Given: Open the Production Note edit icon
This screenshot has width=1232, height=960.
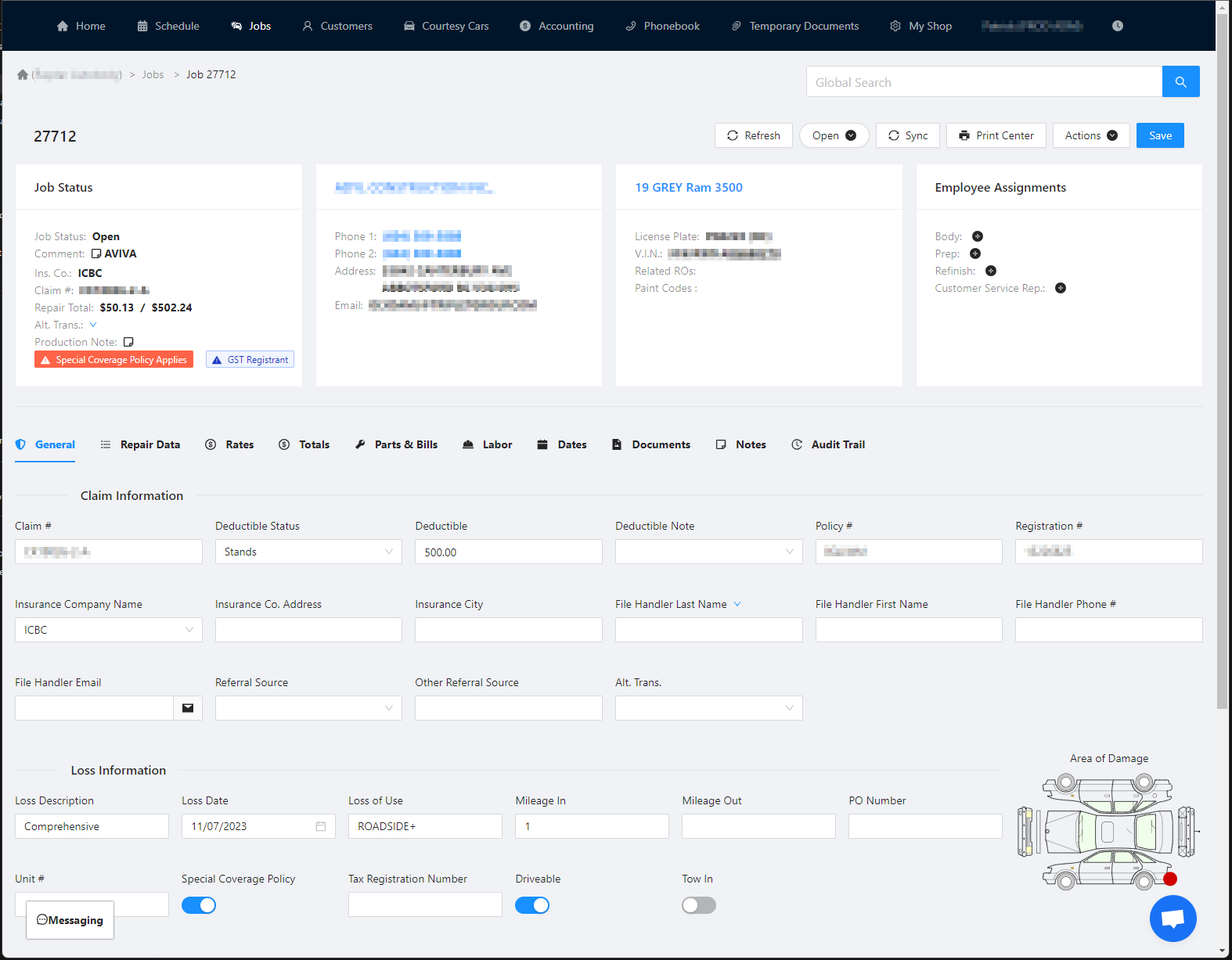Looking at the screenshot, I should (128, 342).
